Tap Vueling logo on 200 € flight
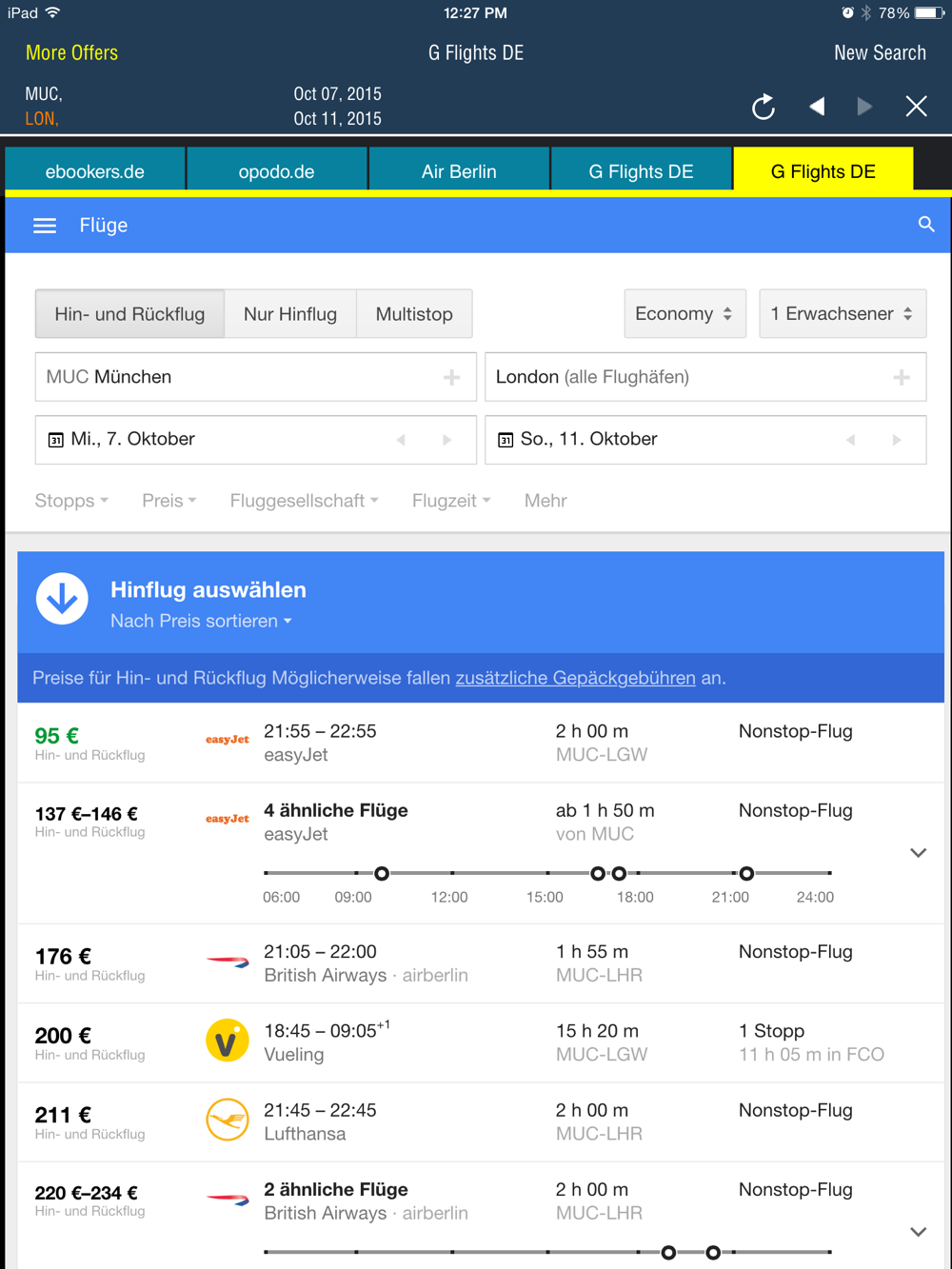The width and height of the screenshot is (952, 1269). (228, 1041)
